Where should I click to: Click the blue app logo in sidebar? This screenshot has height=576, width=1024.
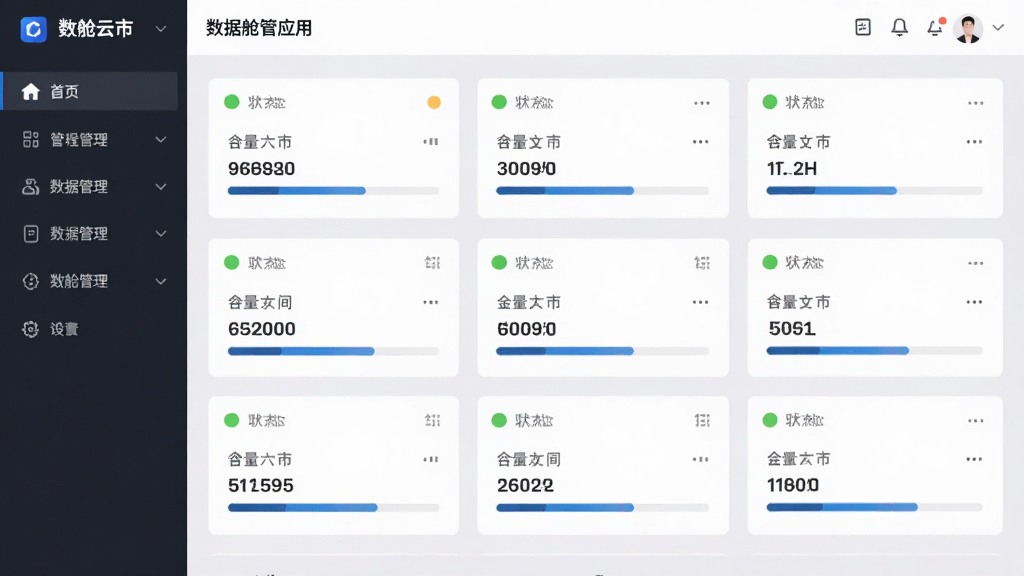[x=33, y=29]
